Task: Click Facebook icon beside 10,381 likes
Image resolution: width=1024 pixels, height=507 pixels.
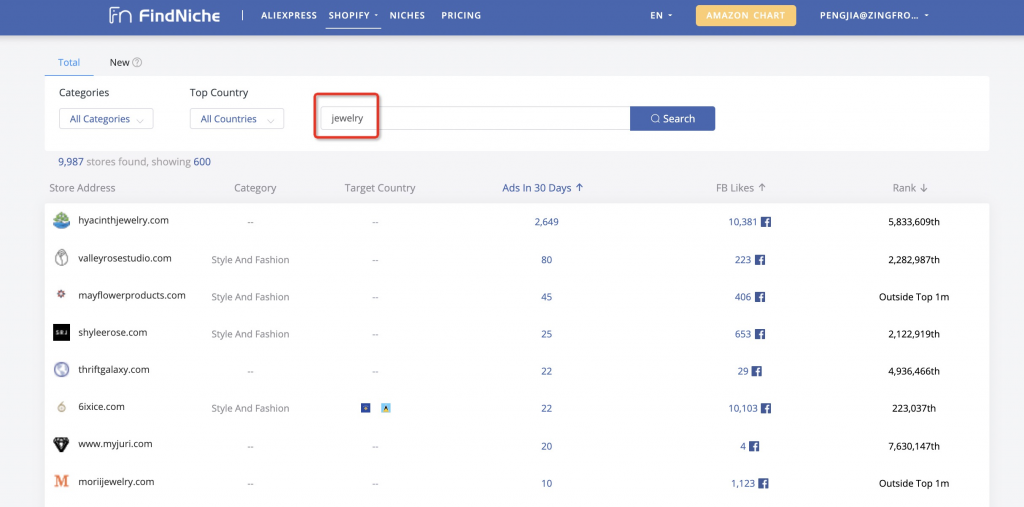Action: 766,222
